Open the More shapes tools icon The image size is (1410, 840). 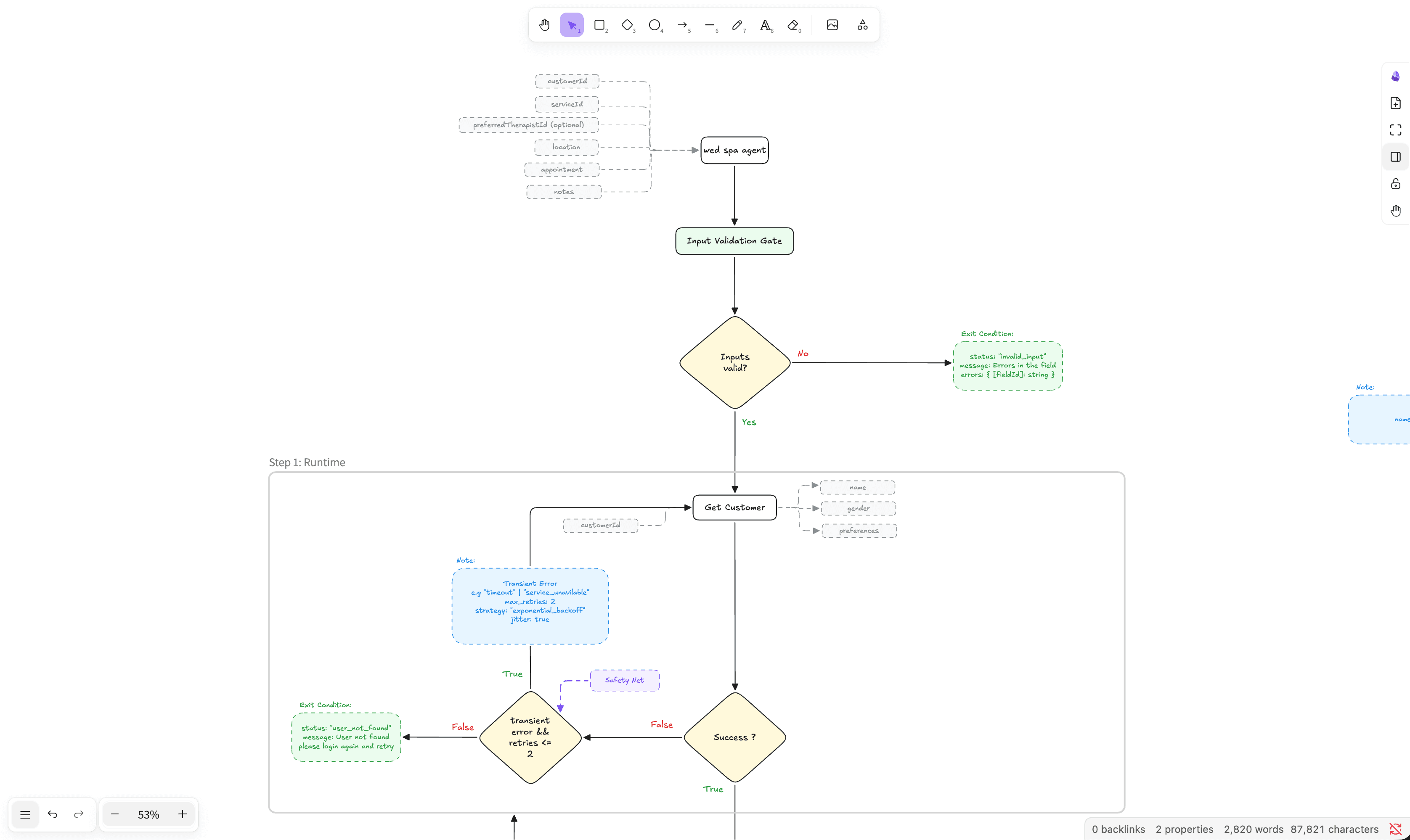(862, 25)
